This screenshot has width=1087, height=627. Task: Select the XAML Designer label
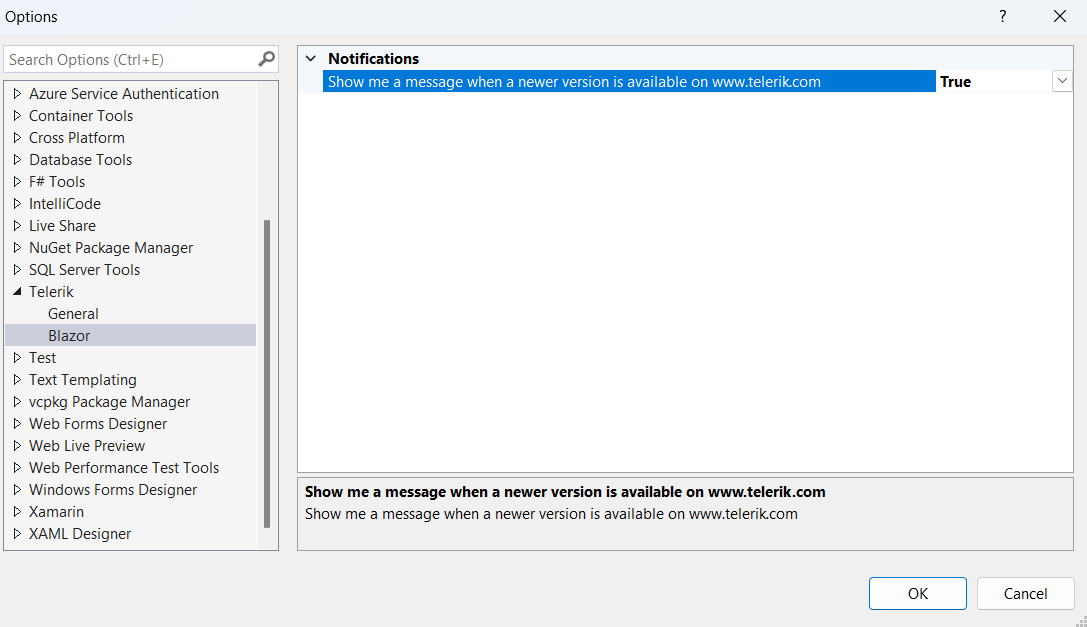pyautogui.click(x=80, y=534)
